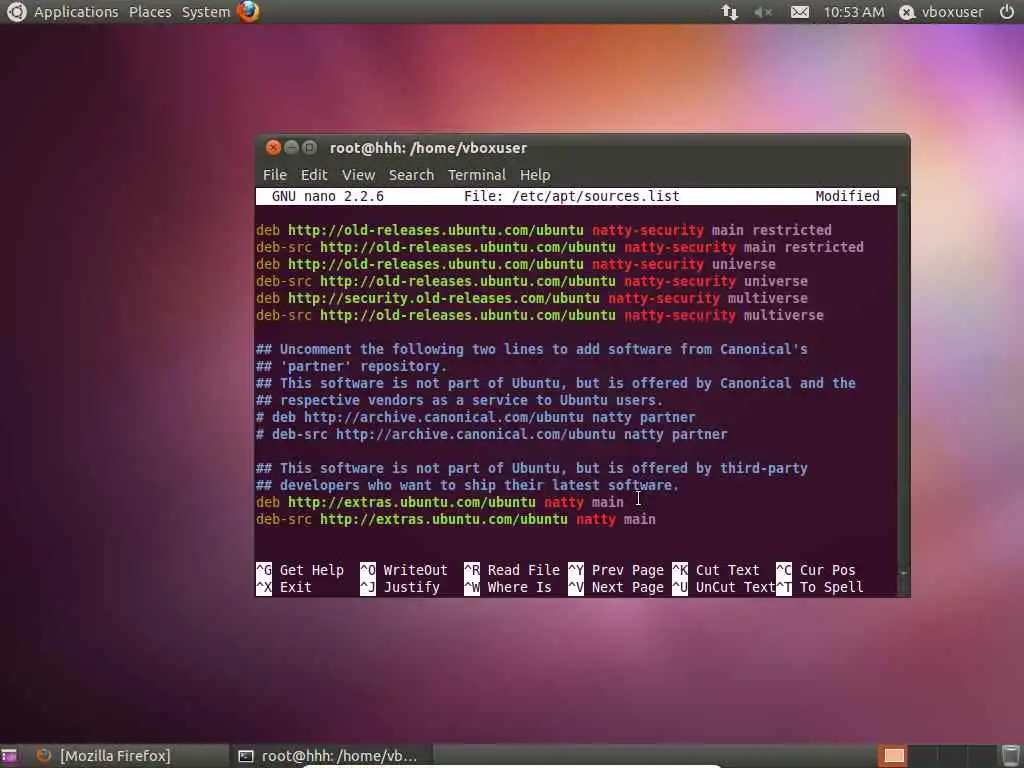
Task: Click the scrollbar up arrow in terminal
Action: click(x=903, y=195)
